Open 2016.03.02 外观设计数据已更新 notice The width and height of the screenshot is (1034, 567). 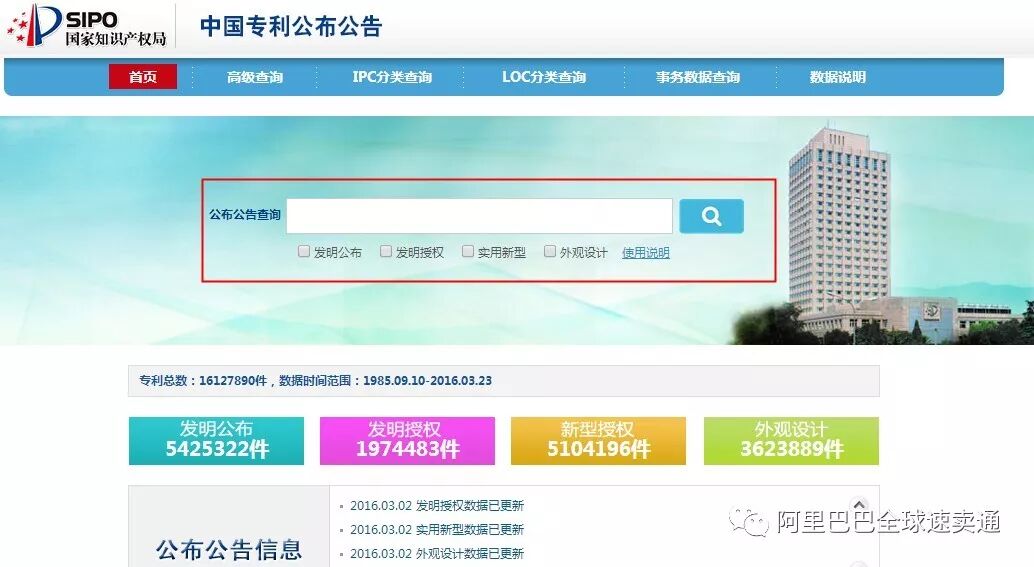(x=437, y=553)
